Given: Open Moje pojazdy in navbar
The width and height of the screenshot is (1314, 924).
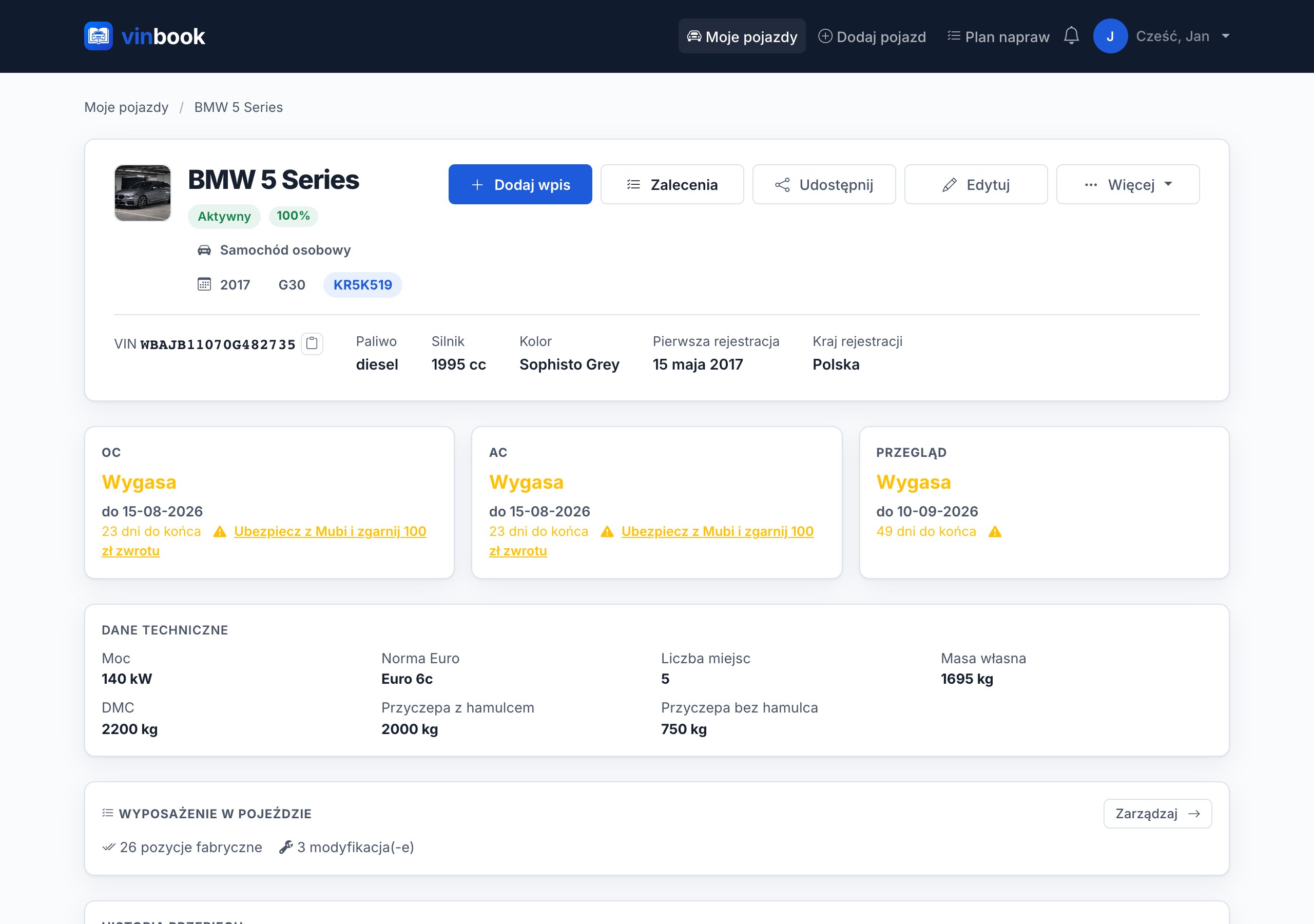Looking at the screenshot, I should 742,36.
